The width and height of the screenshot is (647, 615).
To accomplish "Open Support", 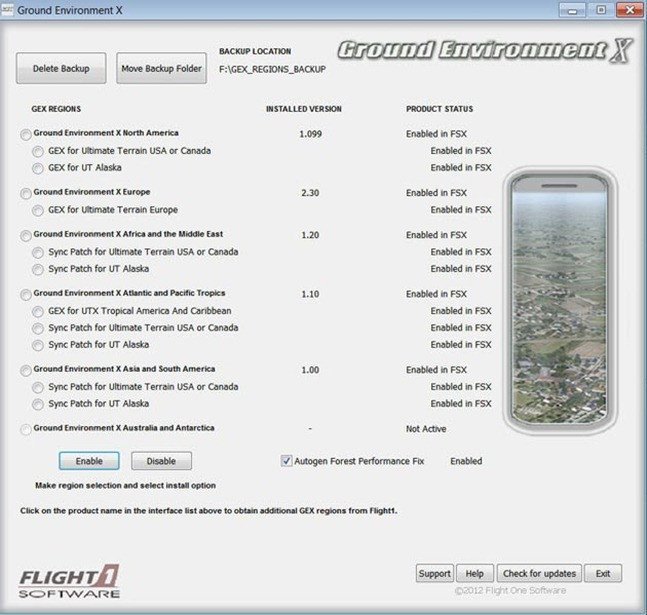I will coord(434,573).
